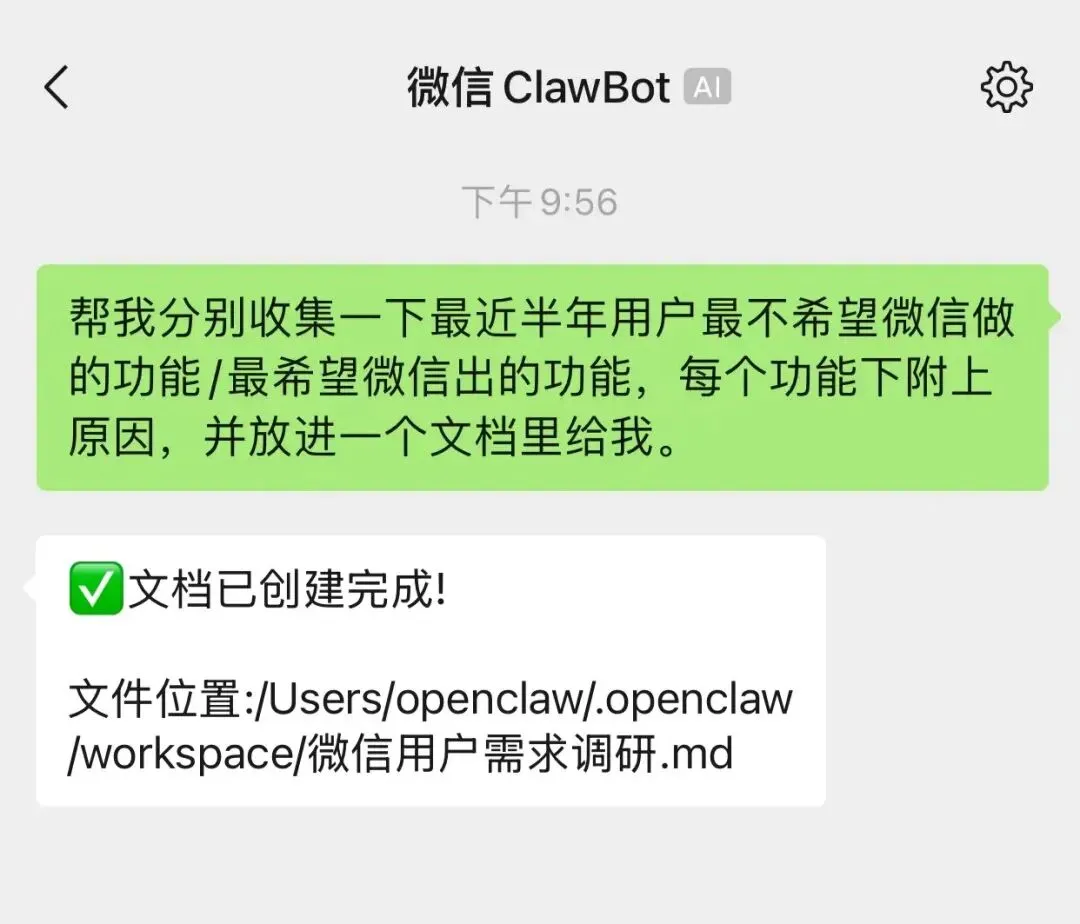Tap the "ClawBot" name in the header
This screenshot has height=924, width=1080.
pyautogui.click(x=586, y=87)
